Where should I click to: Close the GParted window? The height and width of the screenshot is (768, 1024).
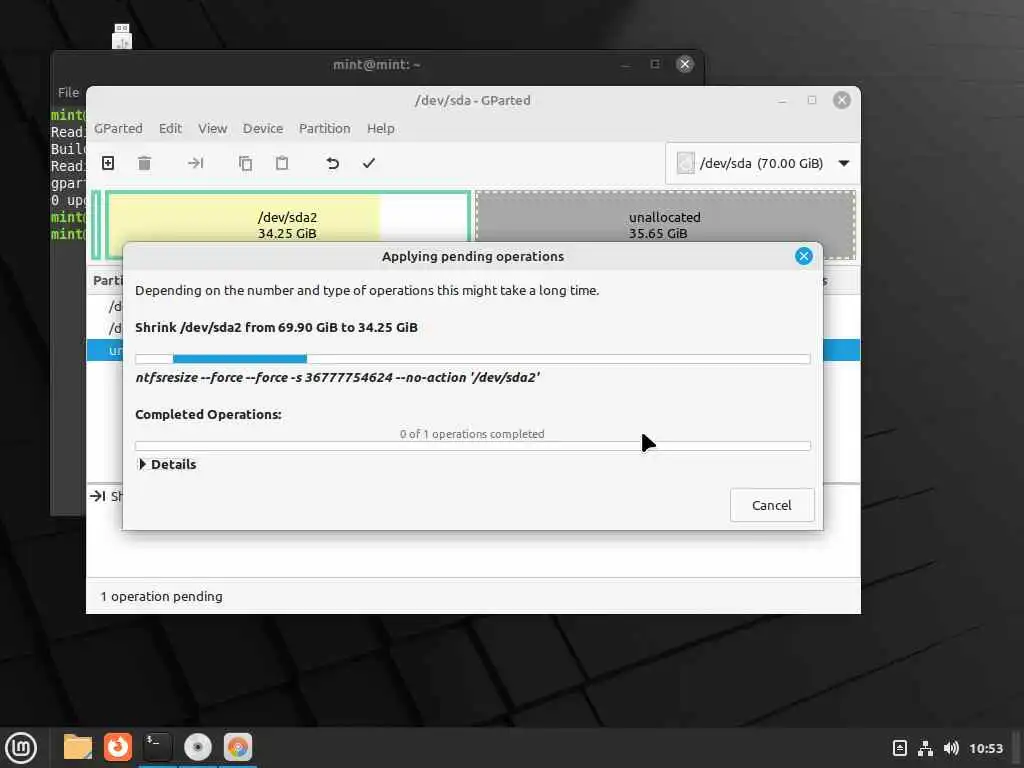click(842, 100)
